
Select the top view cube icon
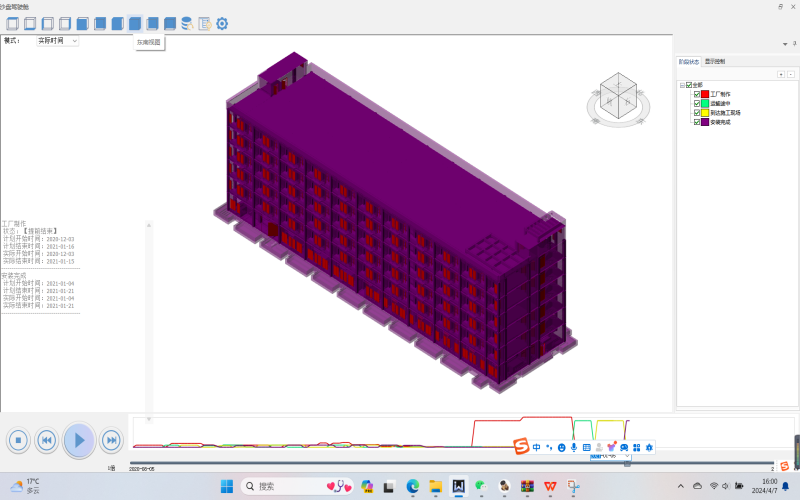tap(12, 23)
